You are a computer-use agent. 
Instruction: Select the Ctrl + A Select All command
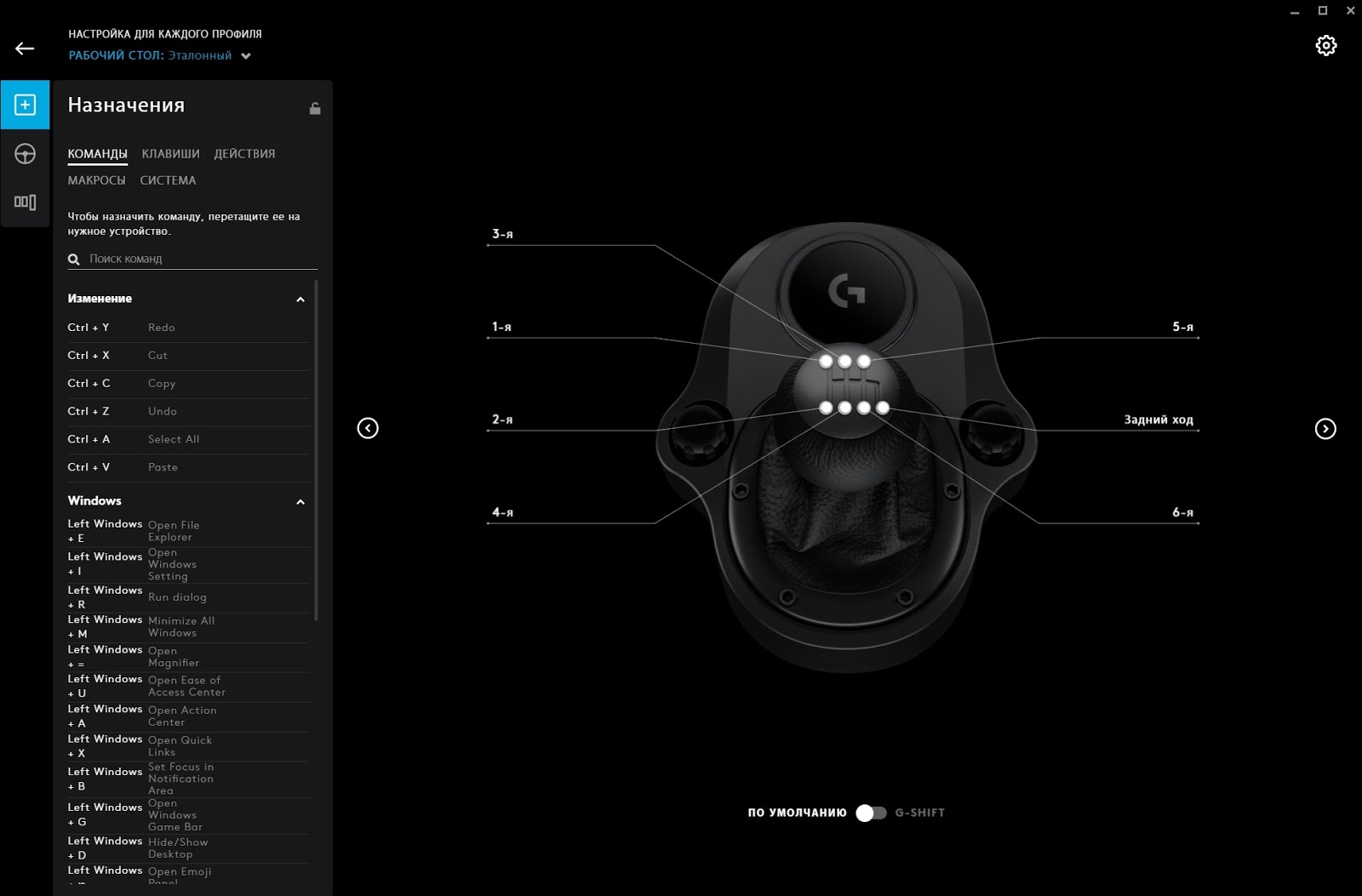[x=188, y=440]
